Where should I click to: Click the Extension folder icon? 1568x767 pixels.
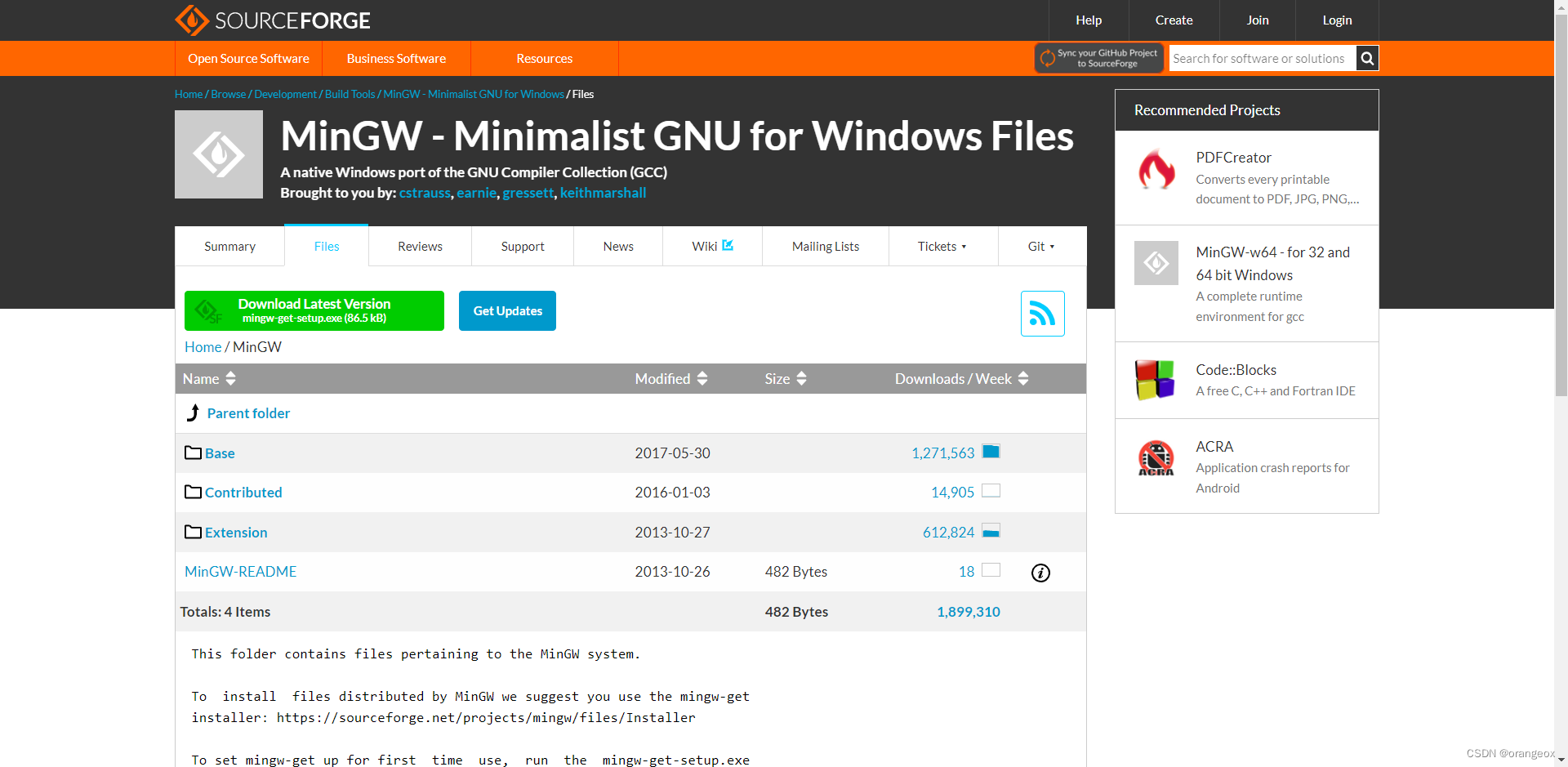click(x=193, y=532)
